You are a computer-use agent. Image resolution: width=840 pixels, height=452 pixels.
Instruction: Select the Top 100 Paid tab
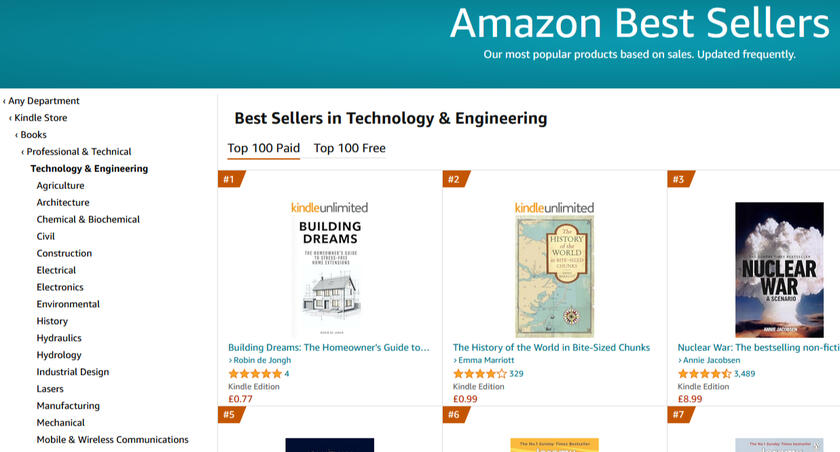(263, 149)
